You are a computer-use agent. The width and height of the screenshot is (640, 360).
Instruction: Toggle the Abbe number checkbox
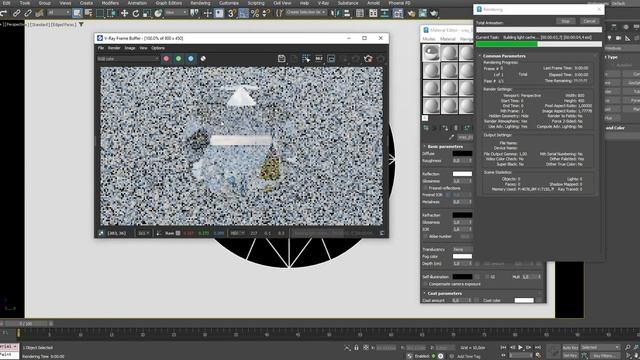(425, 236)
